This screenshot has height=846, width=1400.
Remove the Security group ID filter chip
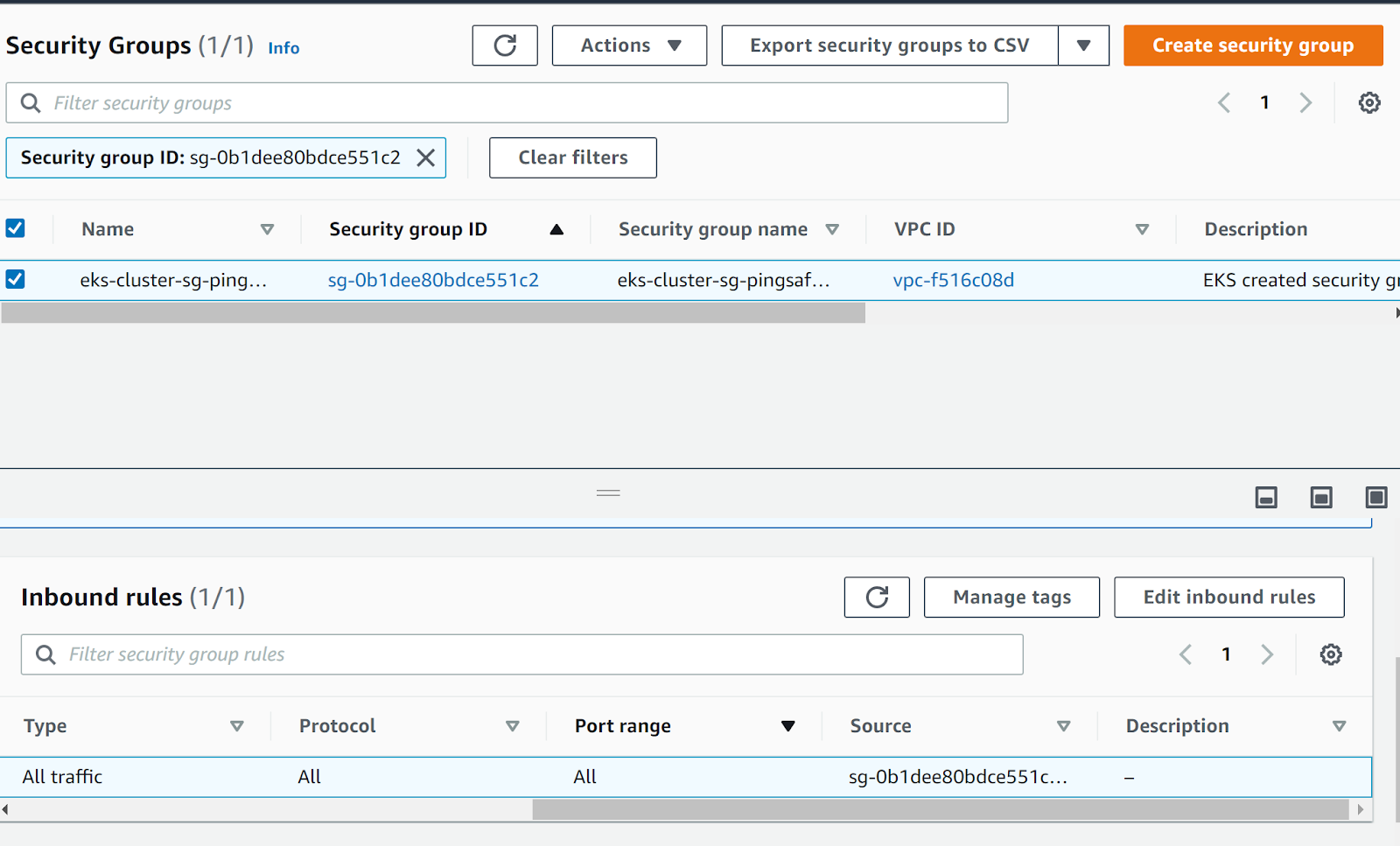[x=425, y=157]
